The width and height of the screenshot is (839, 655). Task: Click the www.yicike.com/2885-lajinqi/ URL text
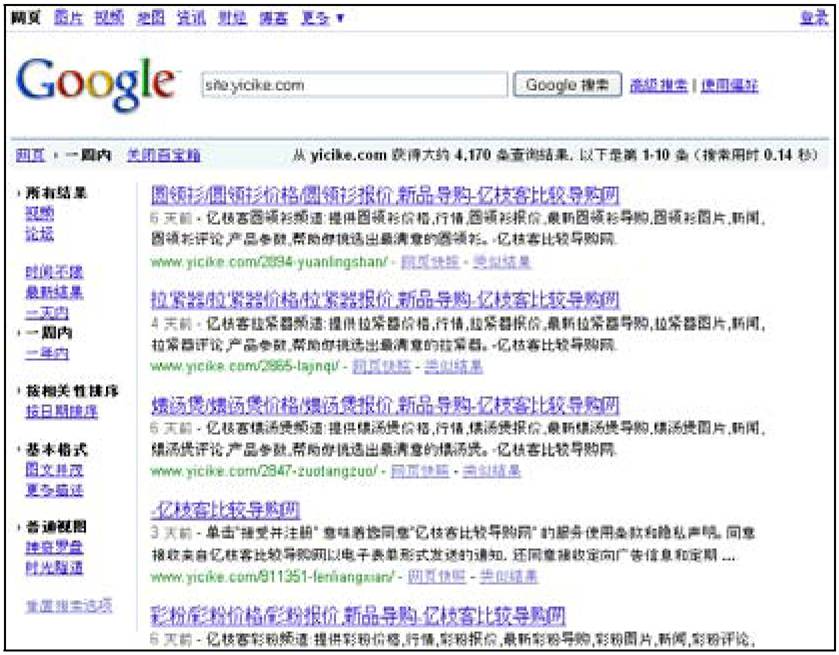pyautogui.click(x=245, y=367)
